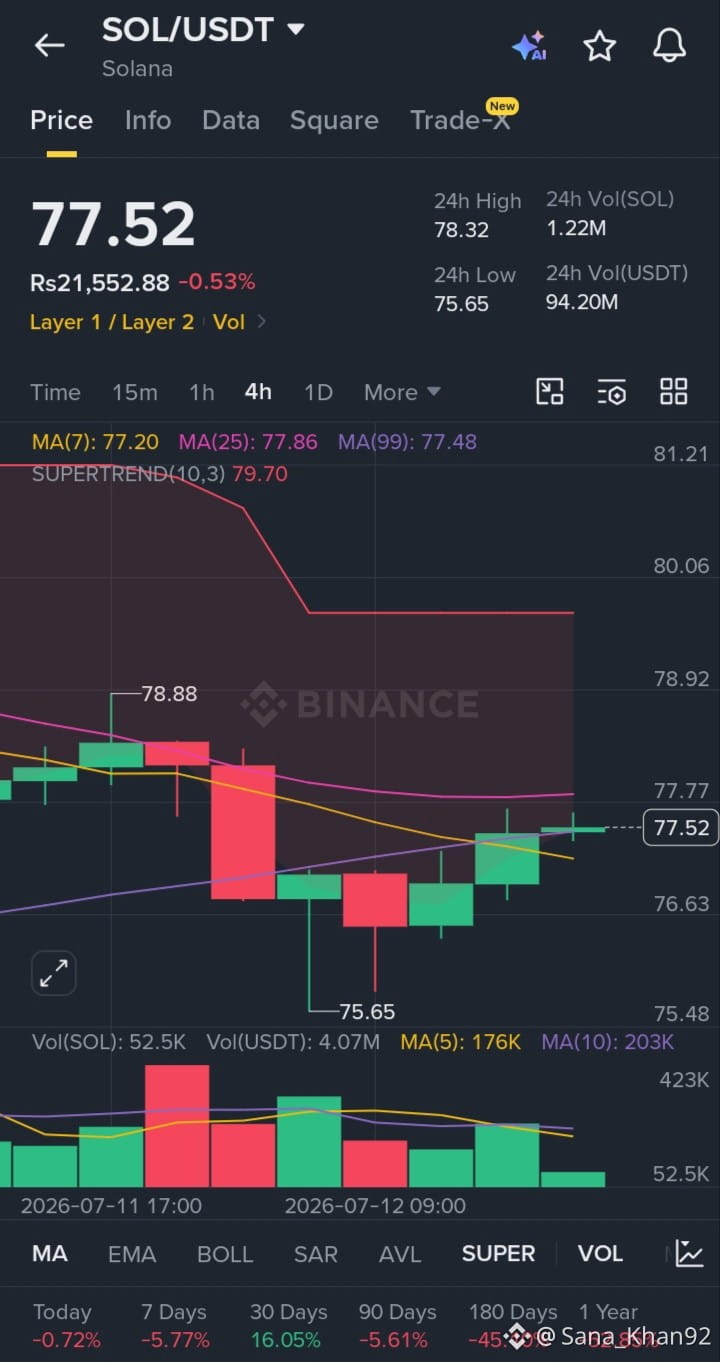Tap the Vol tag link

[229, 322]
